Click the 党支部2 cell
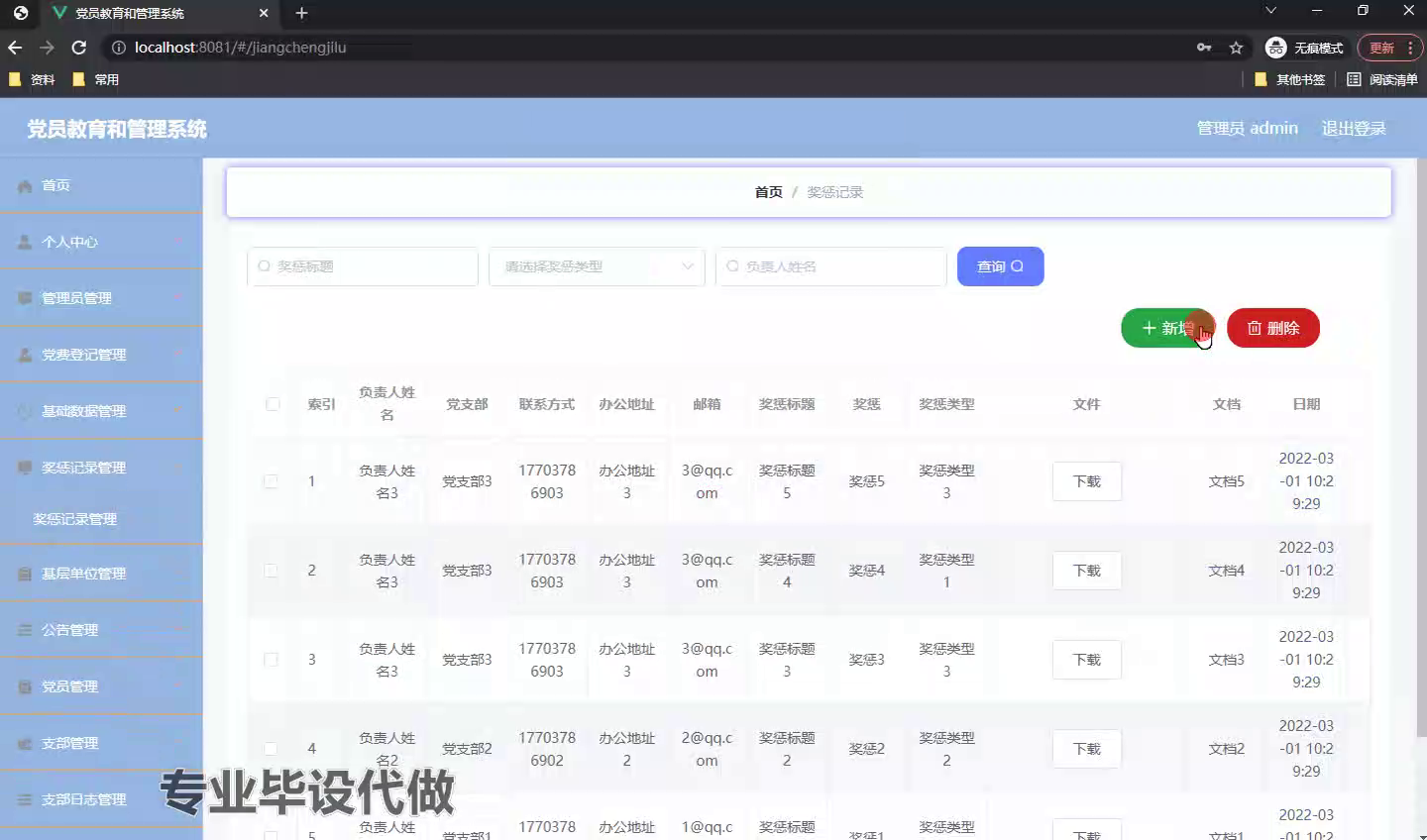This screenshot has height=840, width=1427. pyautogui.click(x=467, y=749)
